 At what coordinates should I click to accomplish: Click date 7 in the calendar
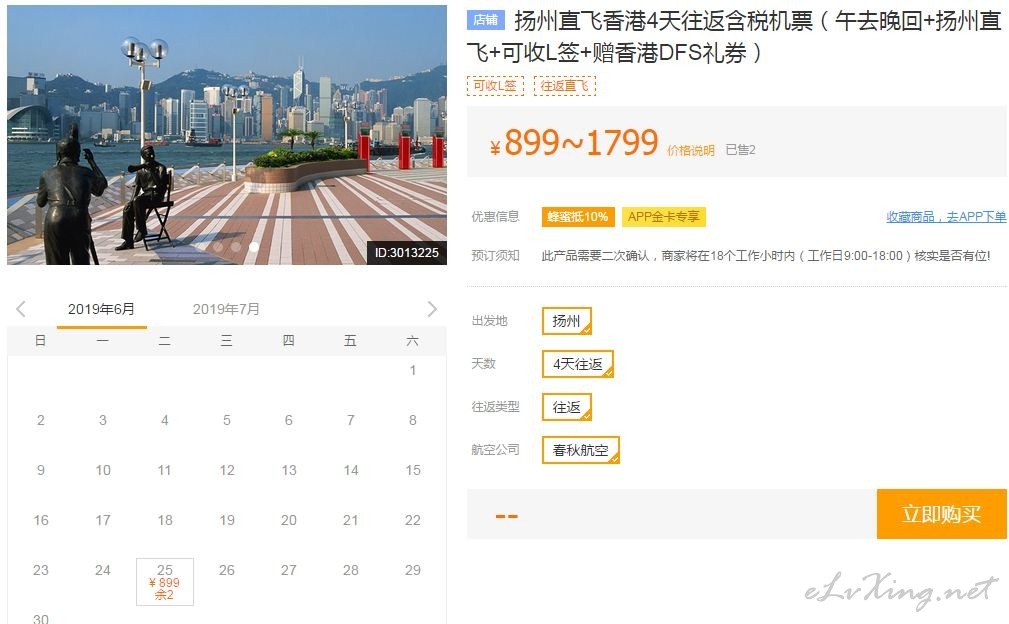pyautogui.click(x=351, y=420)
